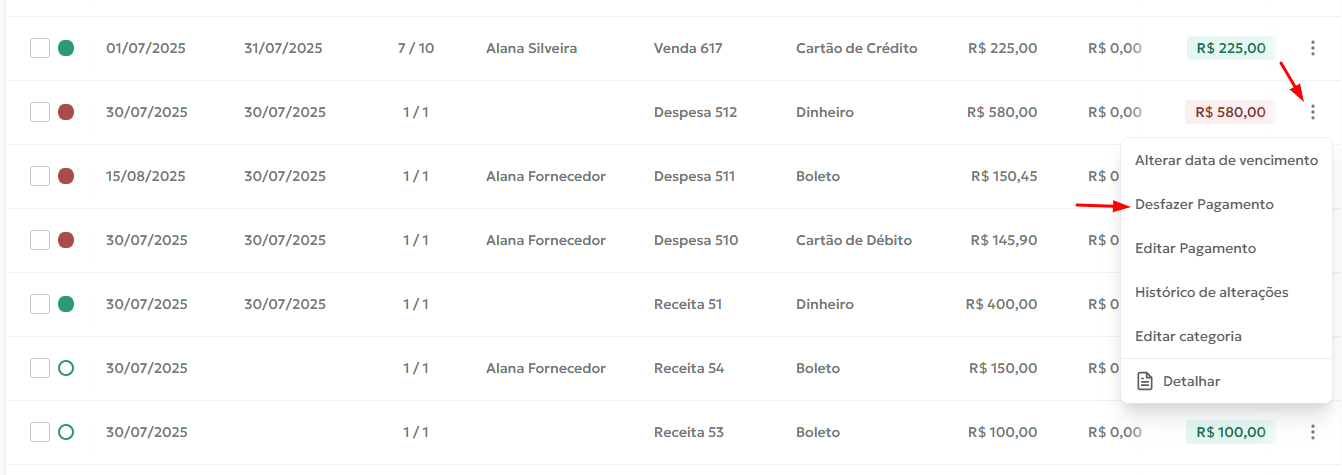
Task: Choose Desfazer Pagamento from the menu
Action: (x=1204, y=204)
